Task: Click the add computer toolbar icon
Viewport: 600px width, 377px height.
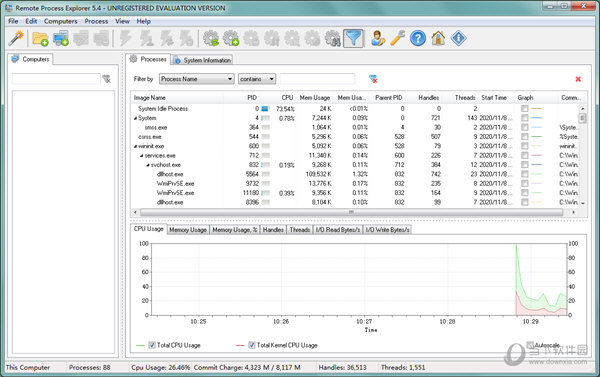Action: [61, 39]
